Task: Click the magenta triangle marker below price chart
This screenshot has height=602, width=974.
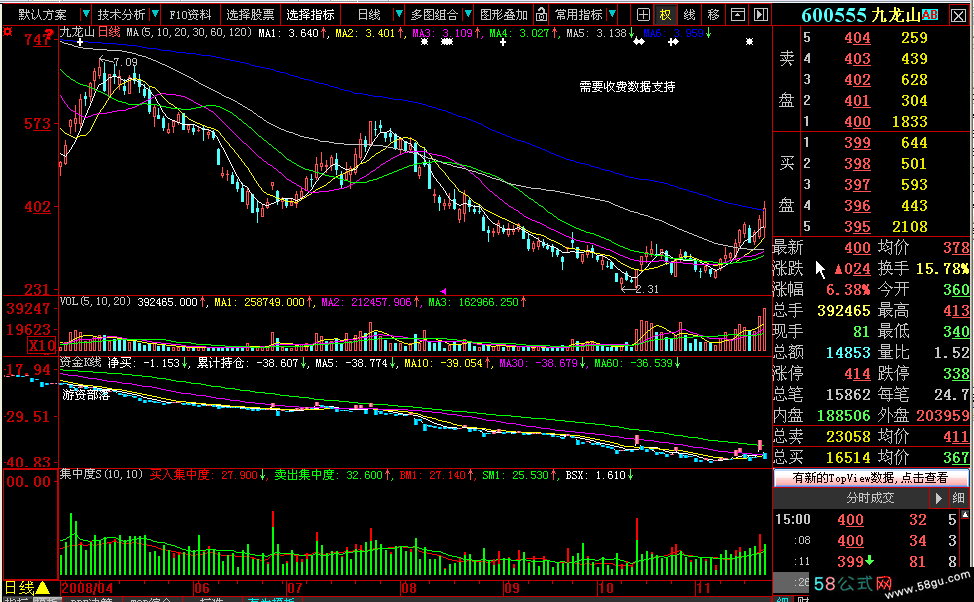Action: 443,291
